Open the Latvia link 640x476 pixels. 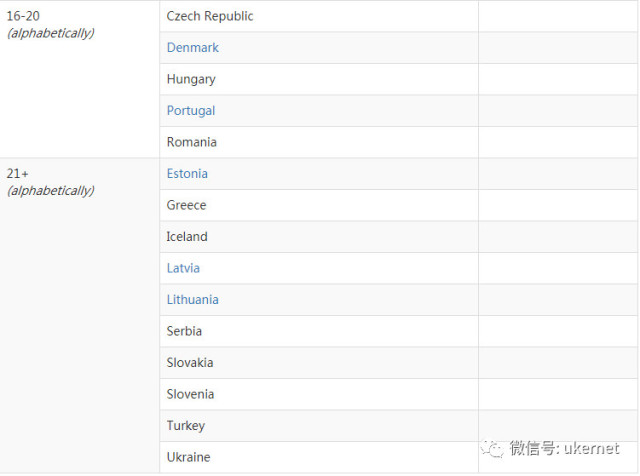(183, 268)
